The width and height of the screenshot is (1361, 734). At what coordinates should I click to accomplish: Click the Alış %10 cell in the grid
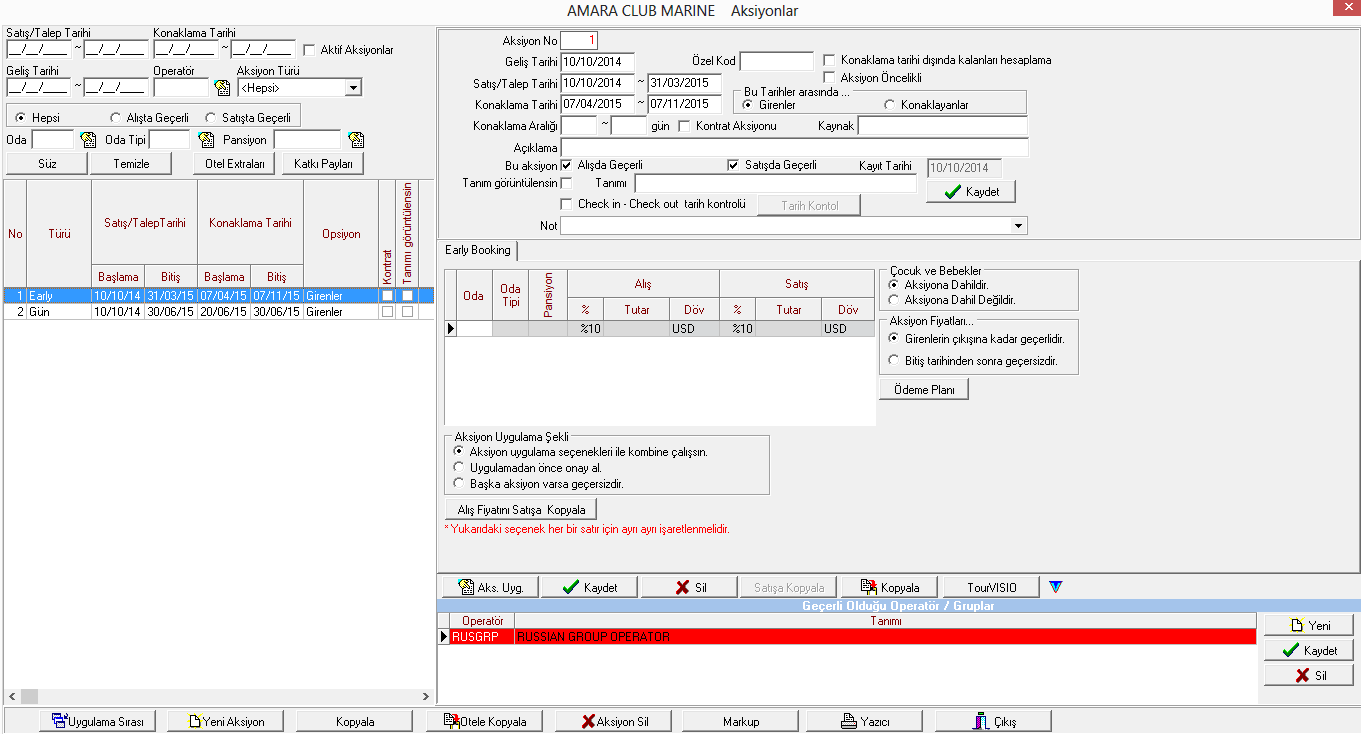click(585, 329)
